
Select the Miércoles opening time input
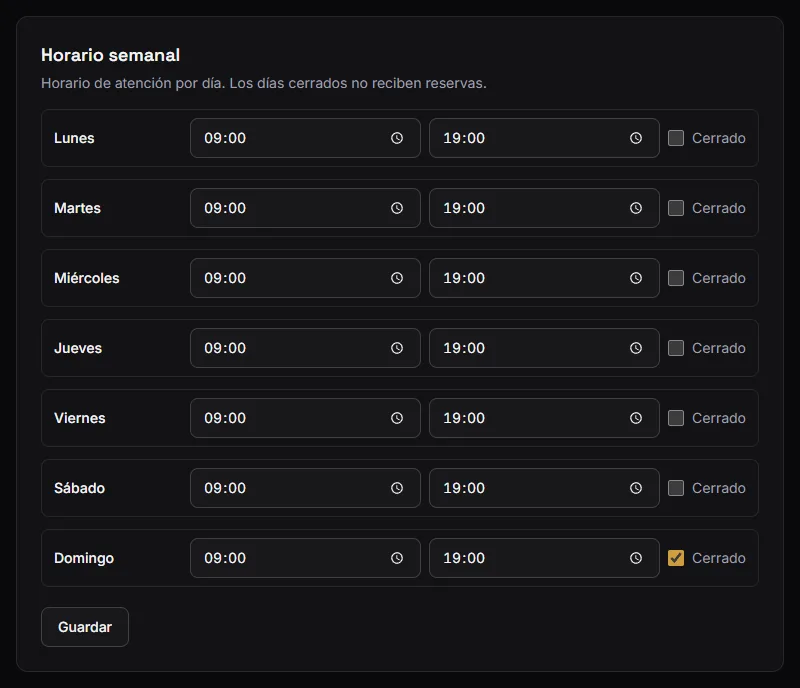pyautogui.click(x=305, y=278)
